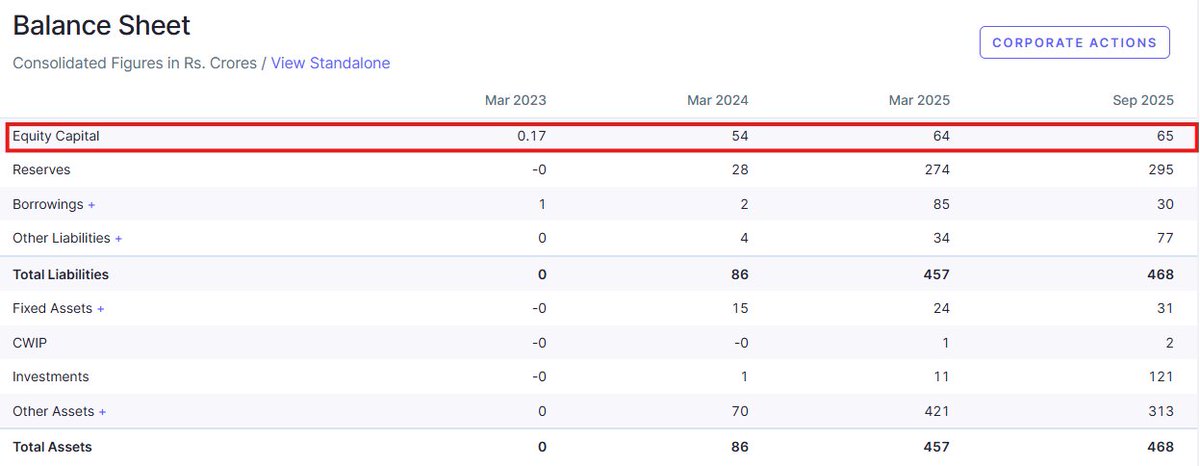
Task: Select Fixed Assets value 24
Action: pyautogui.click(x=942, y=308)
